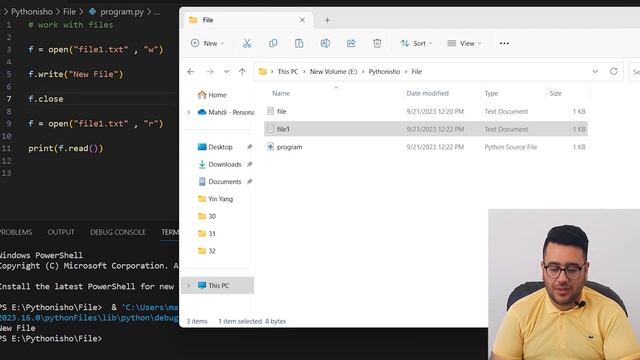Sort by the Name column header
The height and width of the screenshot is (360, 640).
[281, 93]
